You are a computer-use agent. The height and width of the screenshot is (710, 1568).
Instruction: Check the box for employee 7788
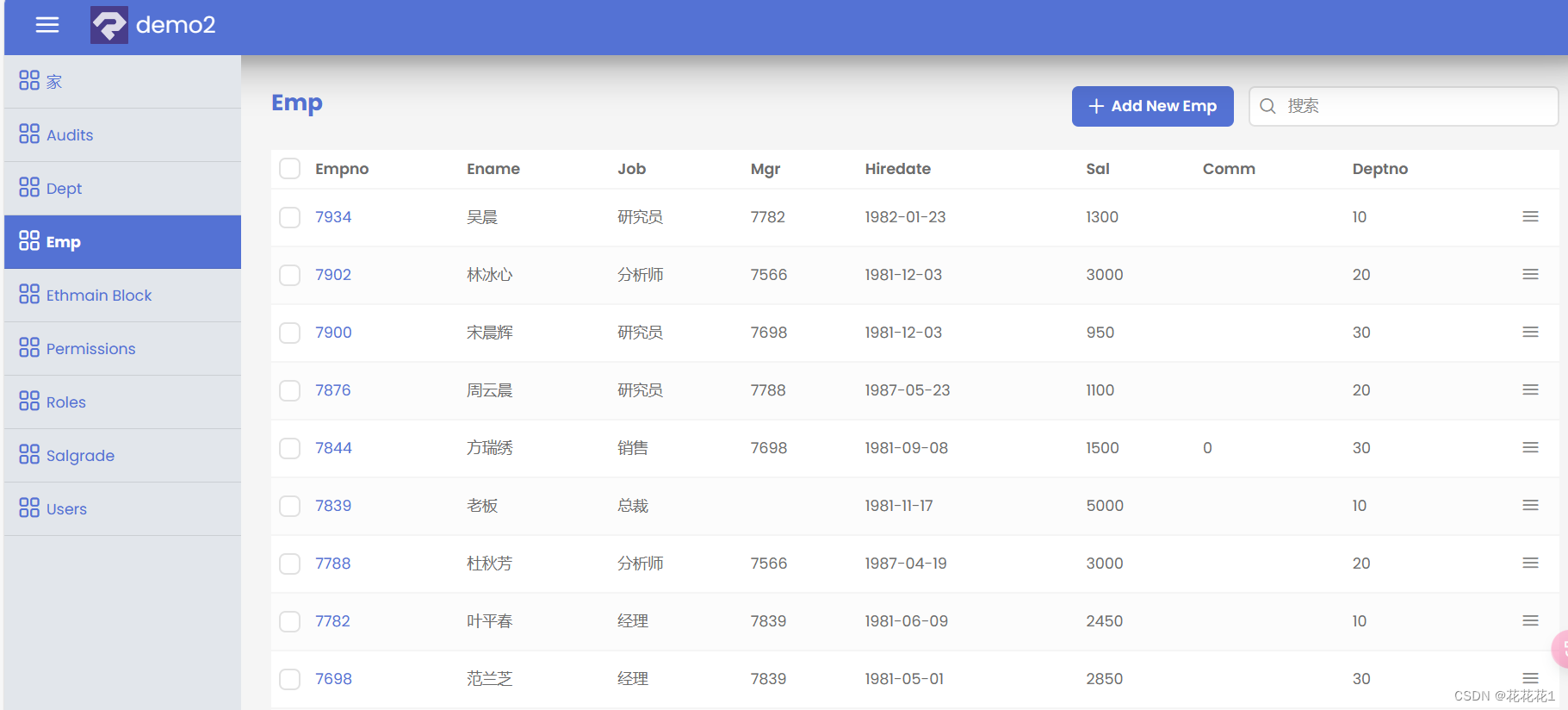click(x=290, y=564)
